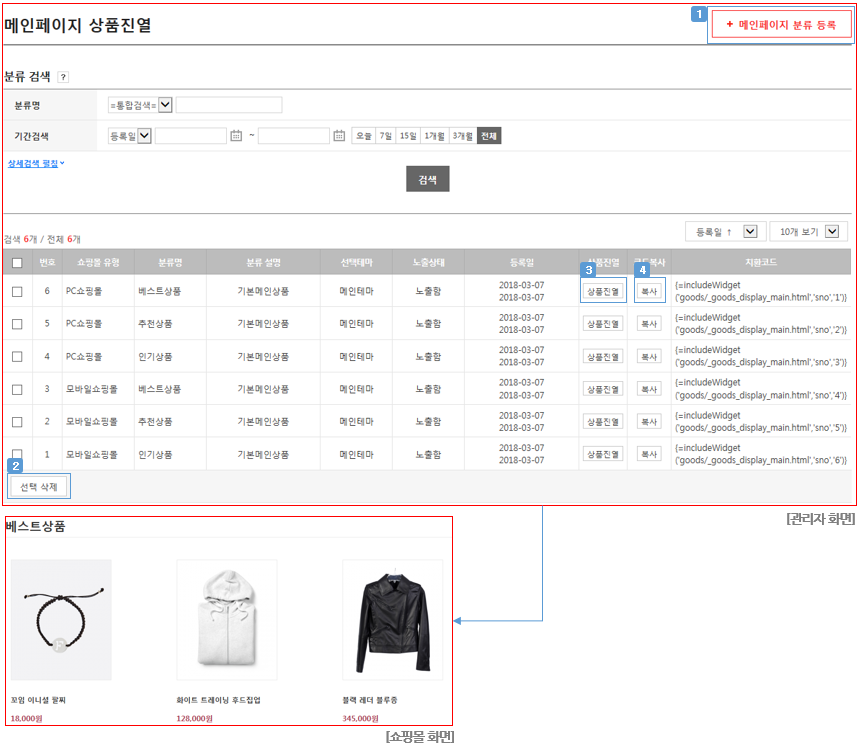Click 복사 button for row 5
859x745 pixels.
coord(649,324)
